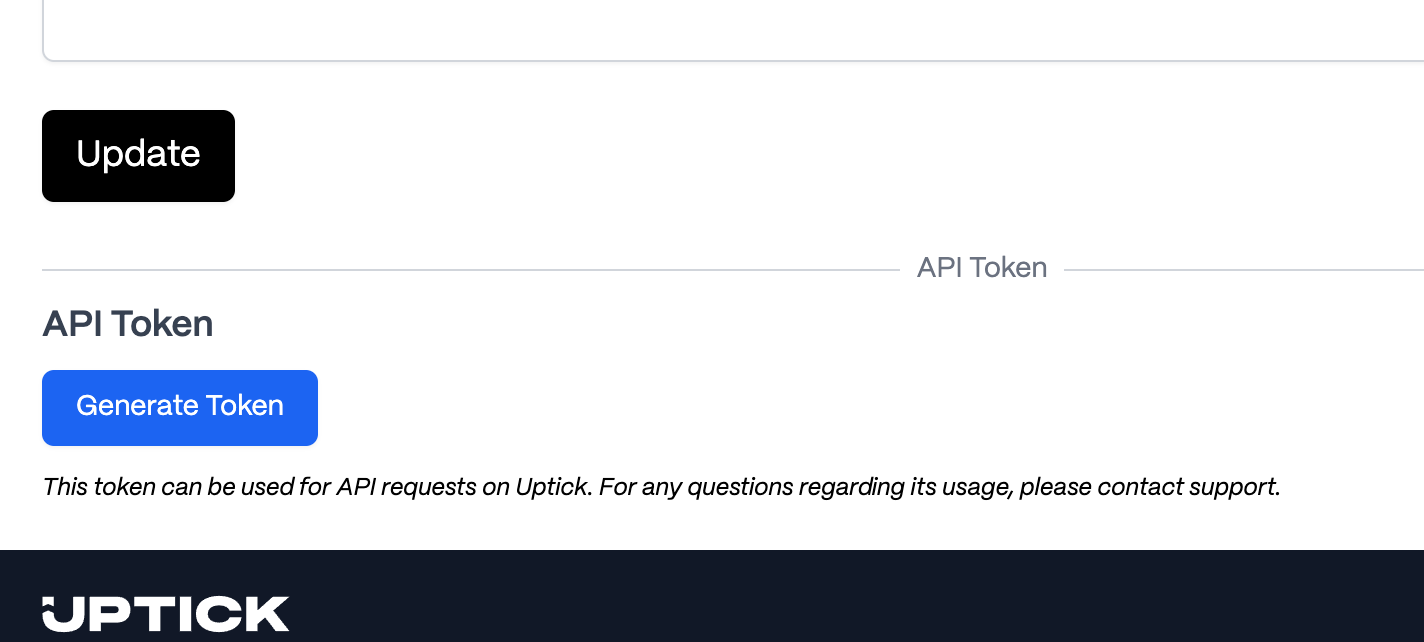
Task: Click the bold API Token heading
Action: (127, 324)
